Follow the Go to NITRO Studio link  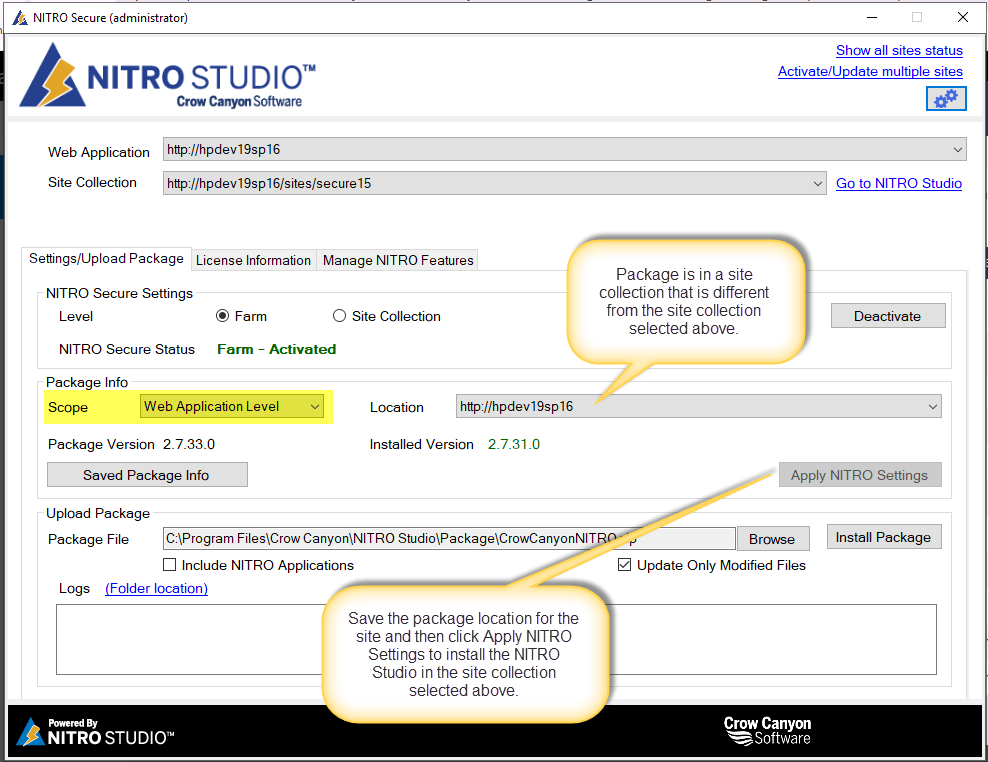[899, 183]
